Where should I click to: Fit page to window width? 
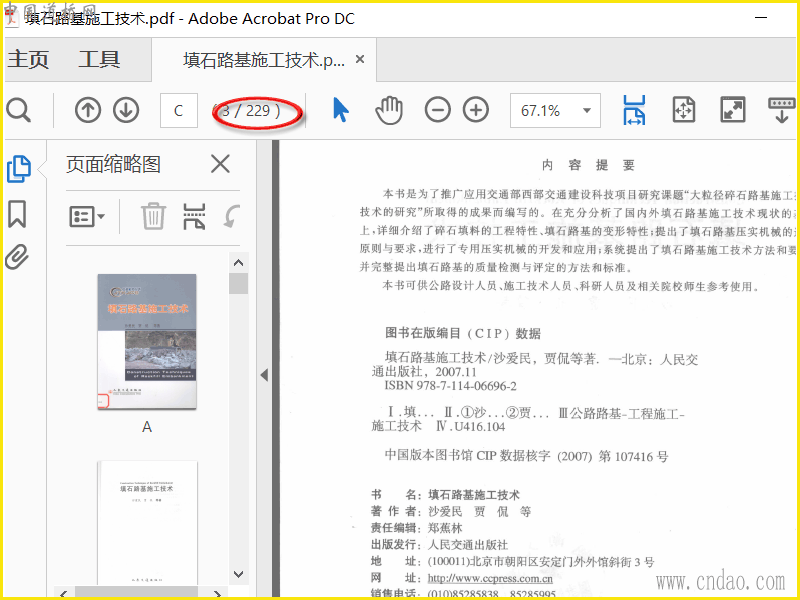point(634,110)
